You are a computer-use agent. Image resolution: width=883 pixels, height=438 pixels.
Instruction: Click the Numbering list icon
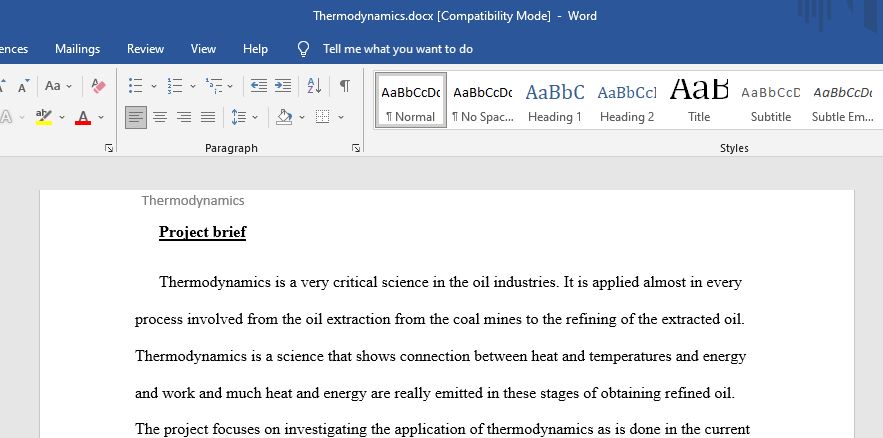(175, 86)
